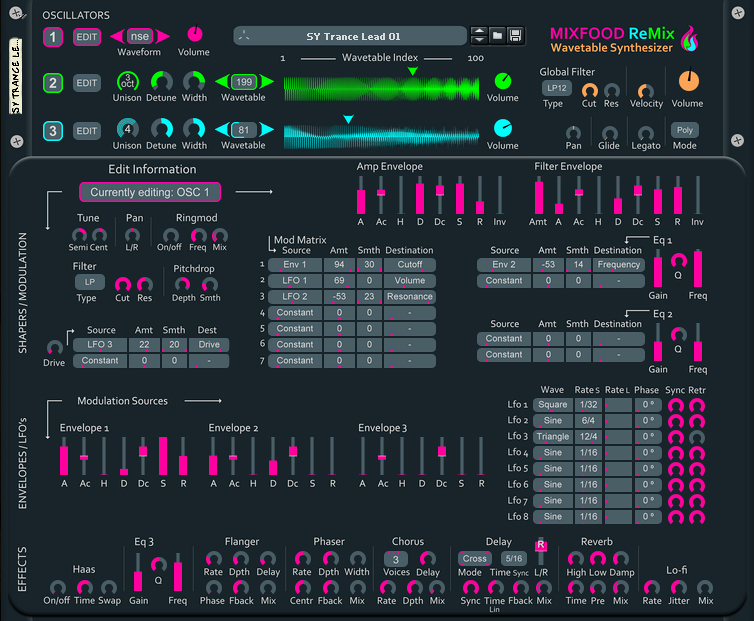
Task: Toggle Sync for Lfo 1
Action: point(676,406)
